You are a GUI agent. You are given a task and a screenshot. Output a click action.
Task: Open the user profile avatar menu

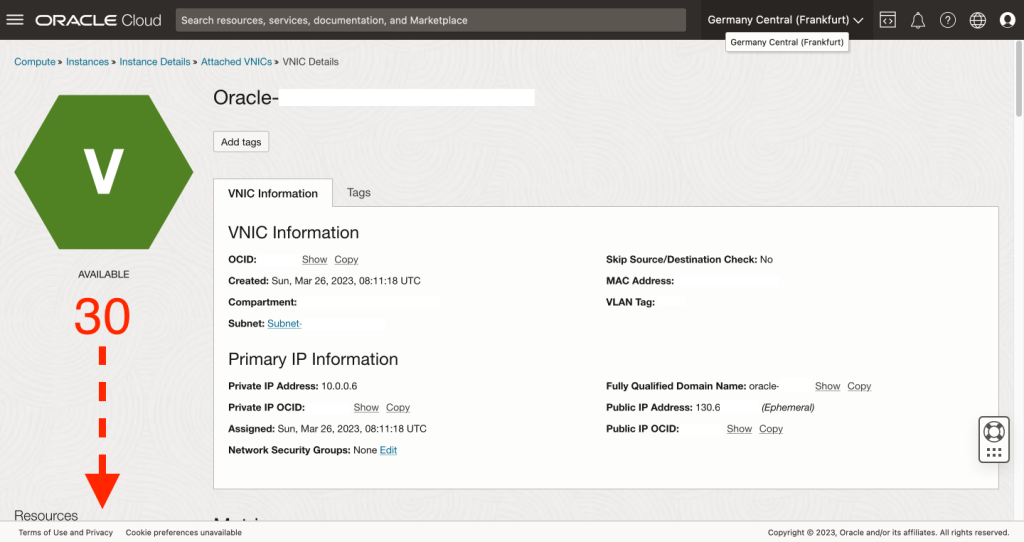click(1007, 20)
